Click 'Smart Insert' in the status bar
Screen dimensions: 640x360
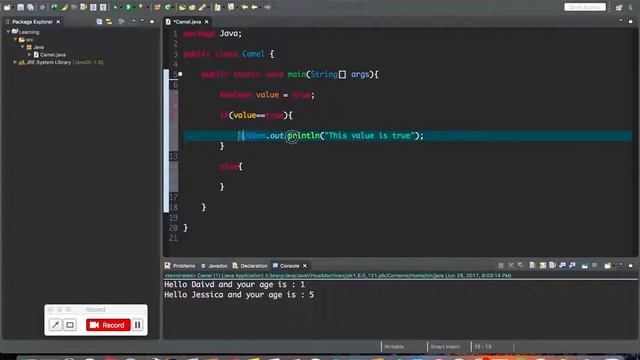tap(445, 347)
